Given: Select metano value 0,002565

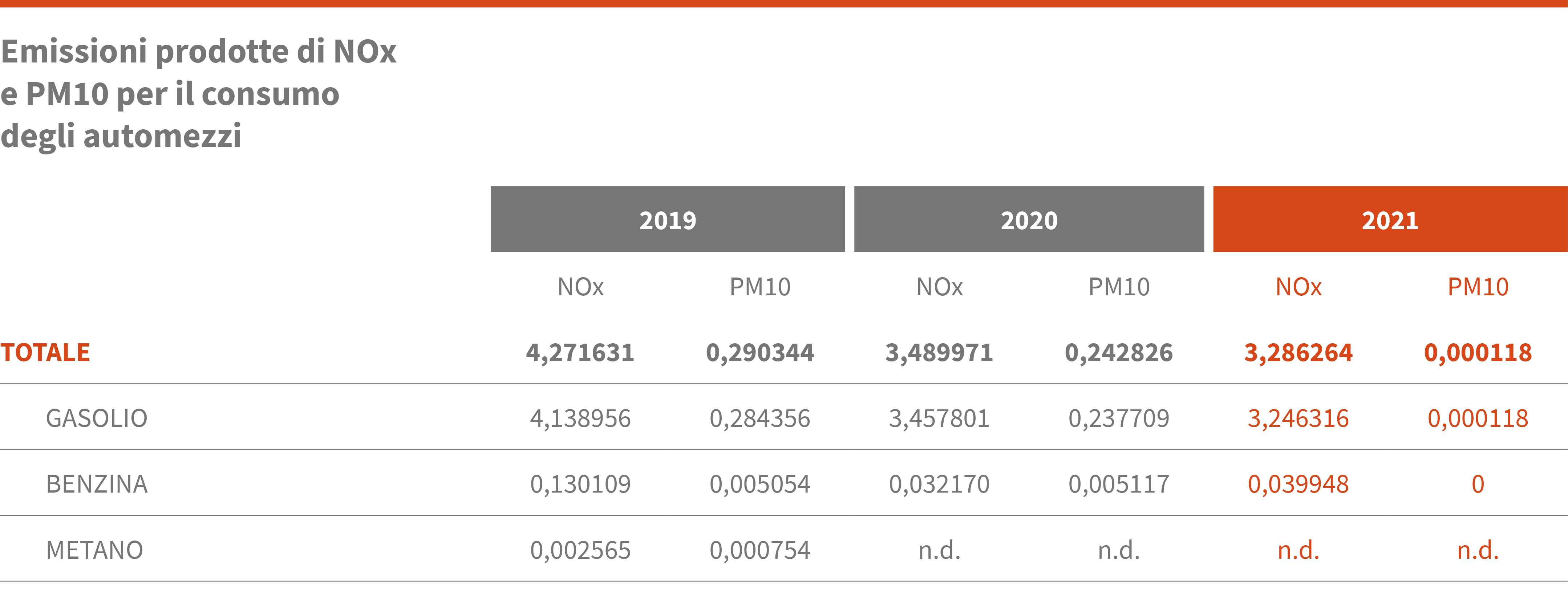Looking at the screenshot, I should [x=580, y=550].
